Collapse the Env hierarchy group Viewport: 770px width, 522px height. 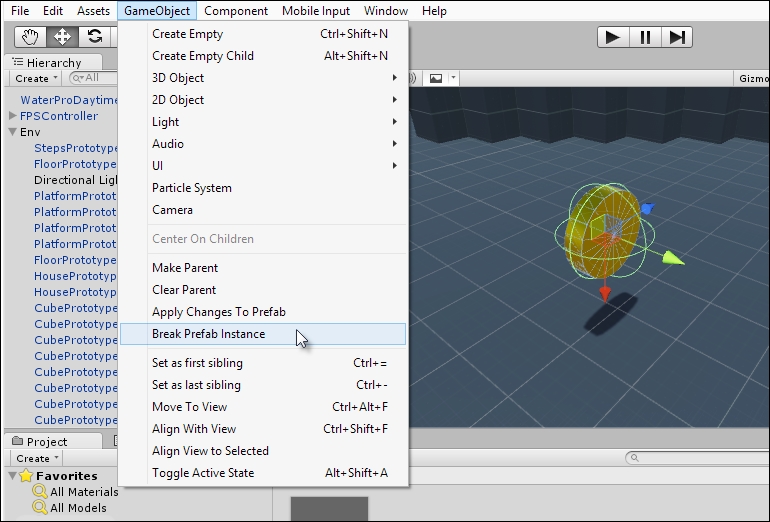(13, 132)
